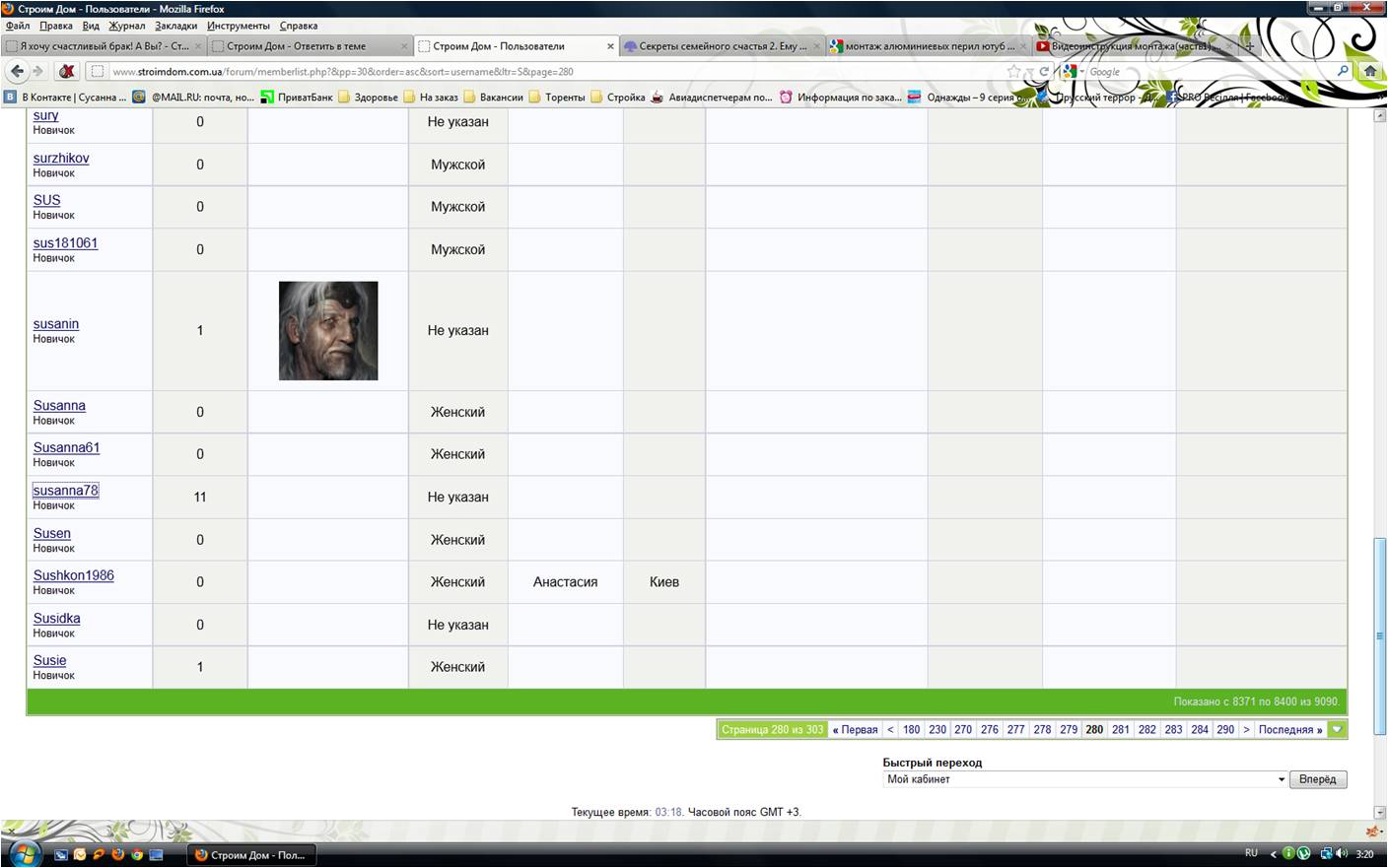The image size is (1388, 868).
Task: Open the susanin user profile link
Action: tap(56, 323)
